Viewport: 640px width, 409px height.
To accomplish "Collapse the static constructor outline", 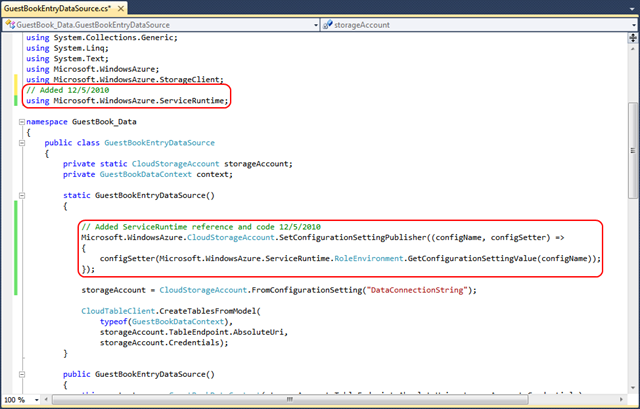I will (x=22, y=196).
